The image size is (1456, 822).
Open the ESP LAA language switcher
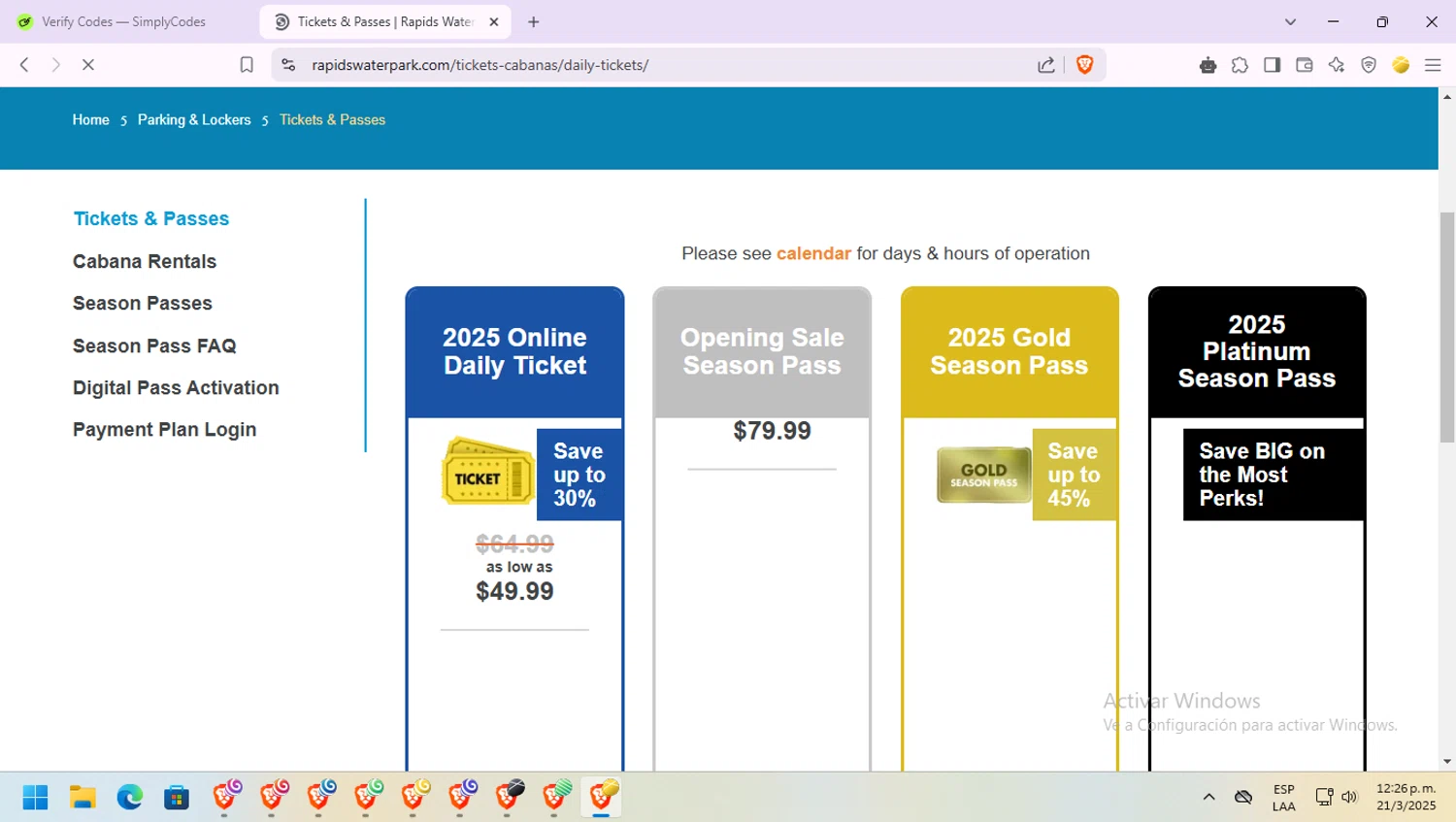(1283, 797)
